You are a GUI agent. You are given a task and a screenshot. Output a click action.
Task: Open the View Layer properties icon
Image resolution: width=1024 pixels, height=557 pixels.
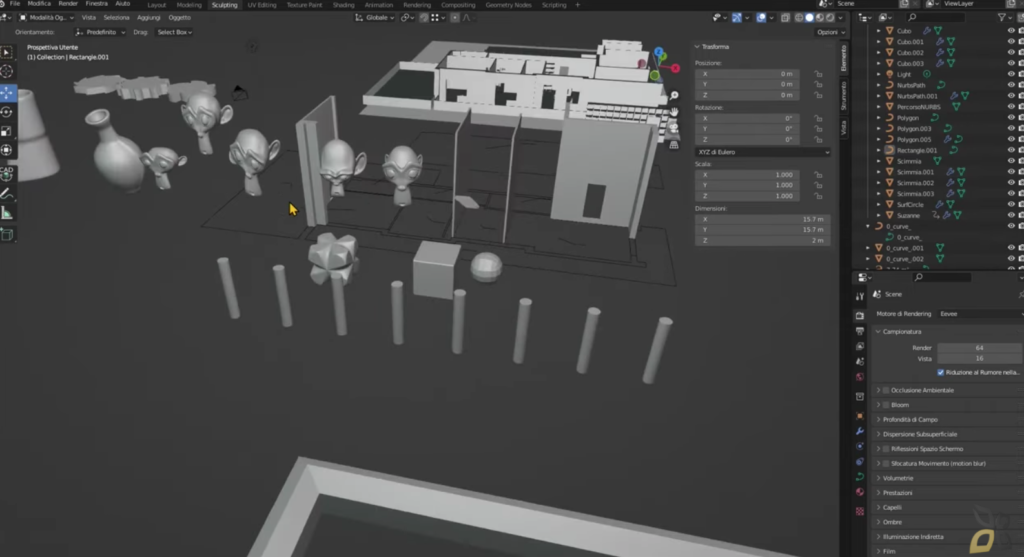click(859, 346)
